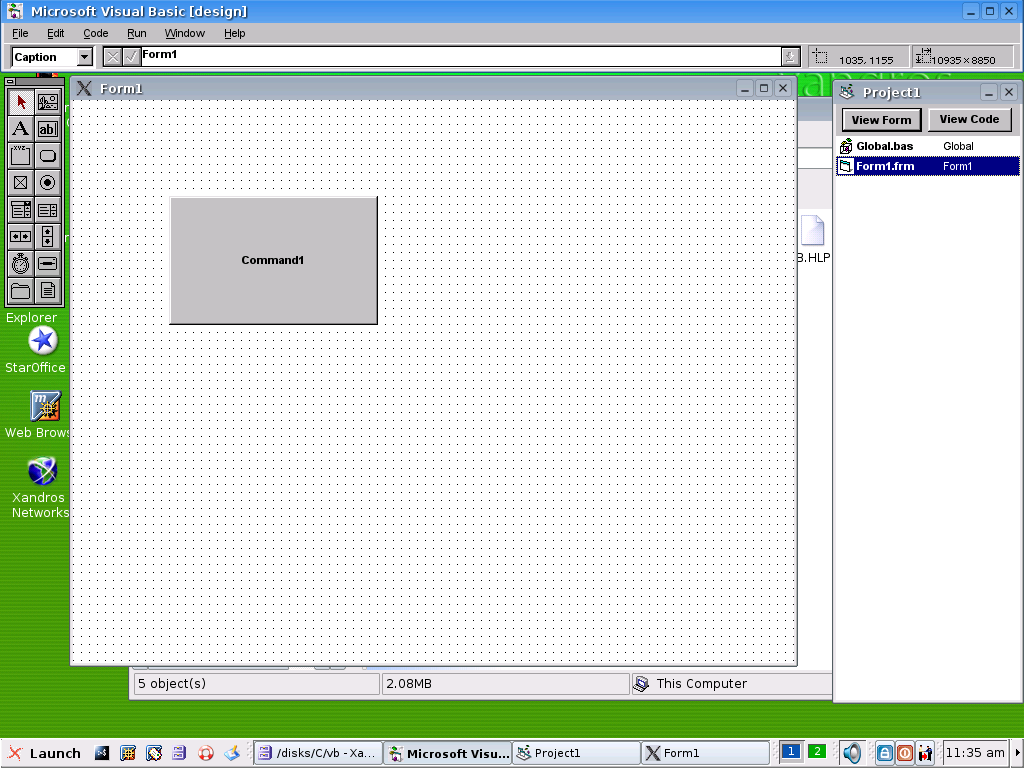Viewport: 1024px width, 768px height.
Task: Click '2.08MB' in the file manager status bar
Action: 409,684
